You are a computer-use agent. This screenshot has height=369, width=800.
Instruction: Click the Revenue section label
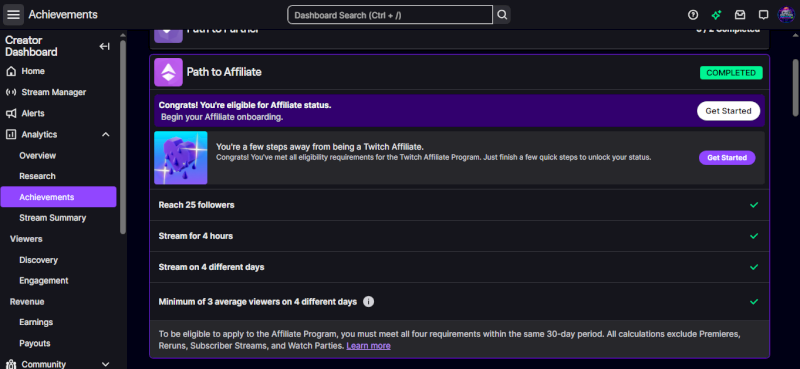pyautogui.click(x=27, y=302)
